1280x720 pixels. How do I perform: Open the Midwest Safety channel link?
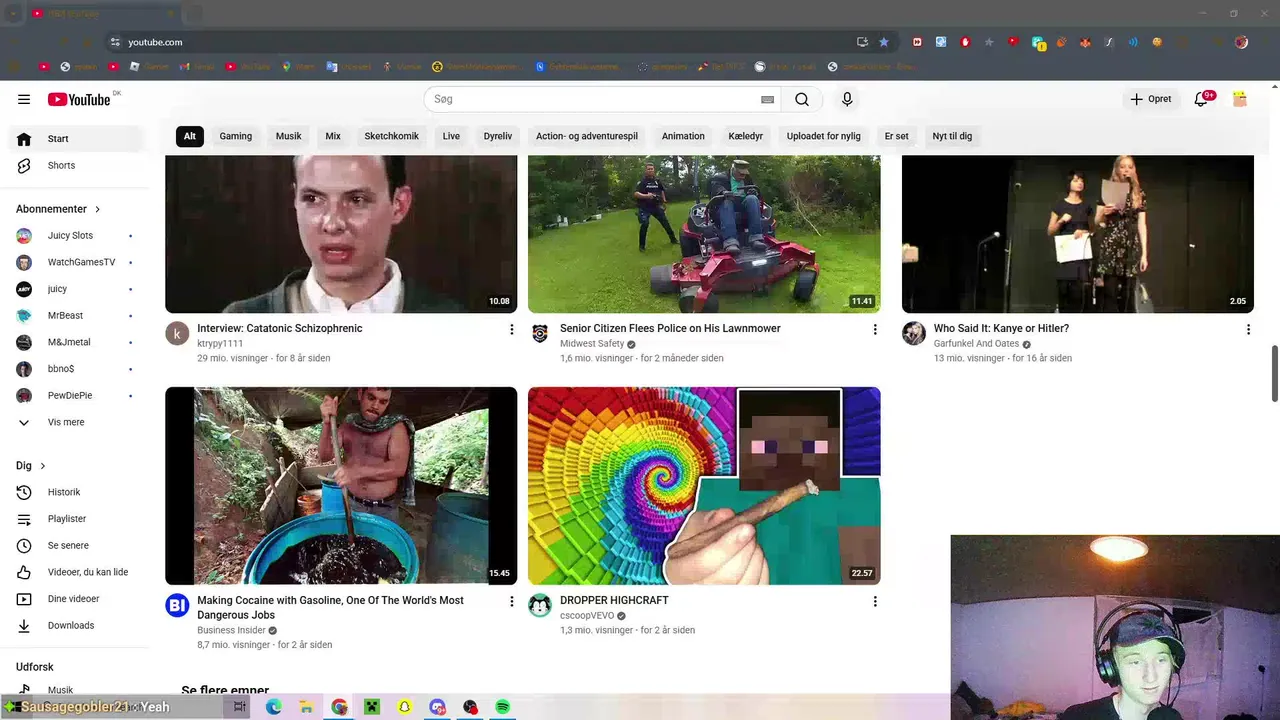(592, 343)
